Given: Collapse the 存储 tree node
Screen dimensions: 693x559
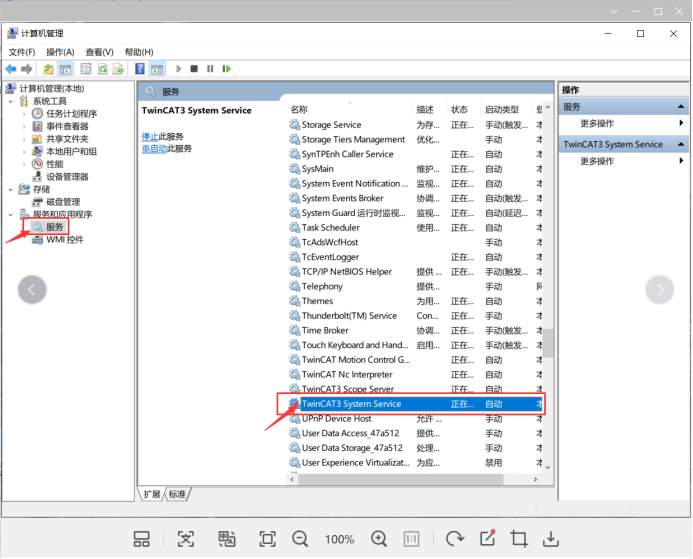Looking at the screenshot, I should click(x=11, y=190).
